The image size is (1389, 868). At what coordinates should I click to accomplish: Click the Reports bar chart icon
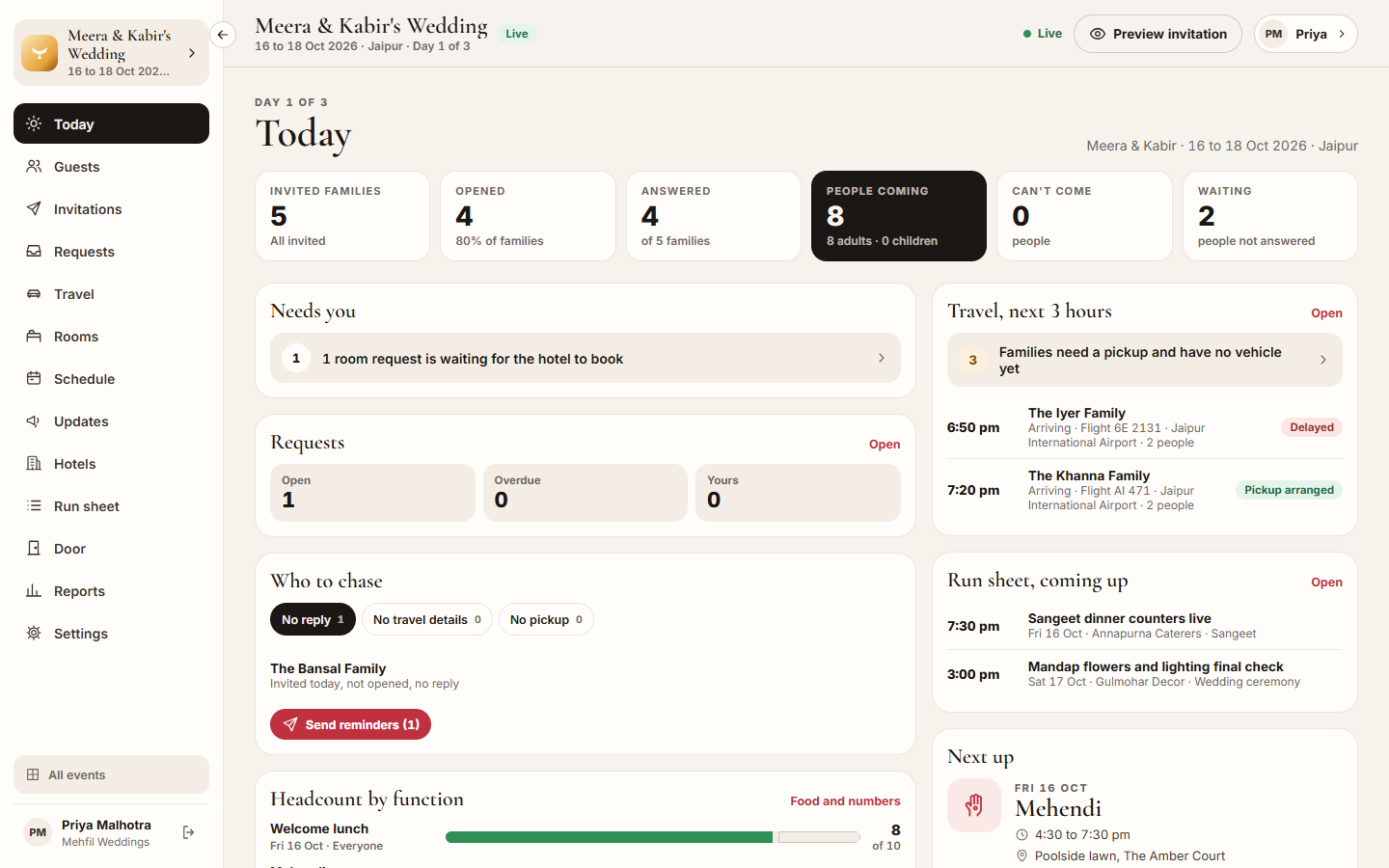(x=34, y=590)
